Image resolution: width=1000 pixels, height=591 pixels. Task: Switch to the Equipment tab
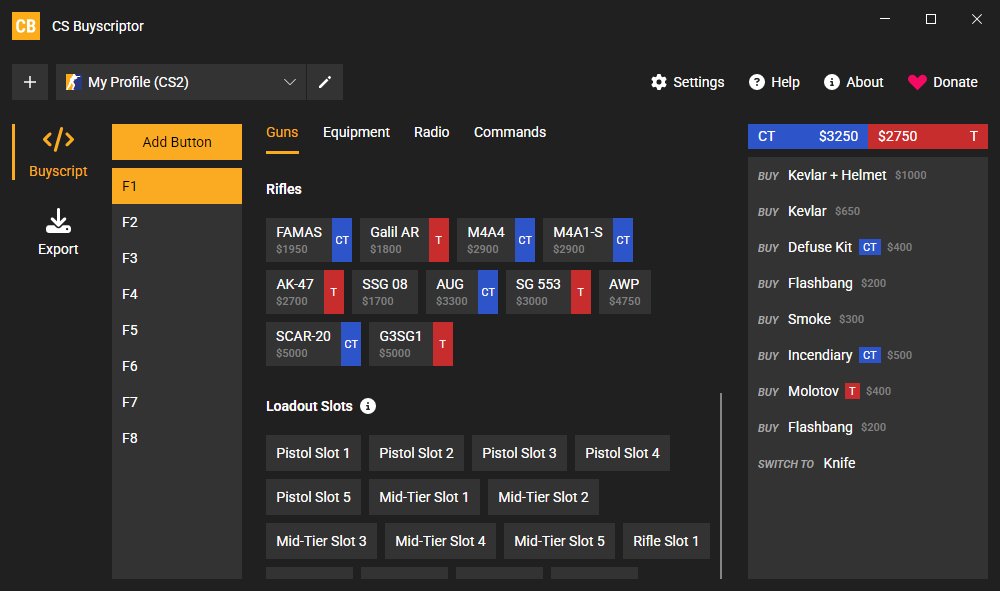click(x=356, y=133)
